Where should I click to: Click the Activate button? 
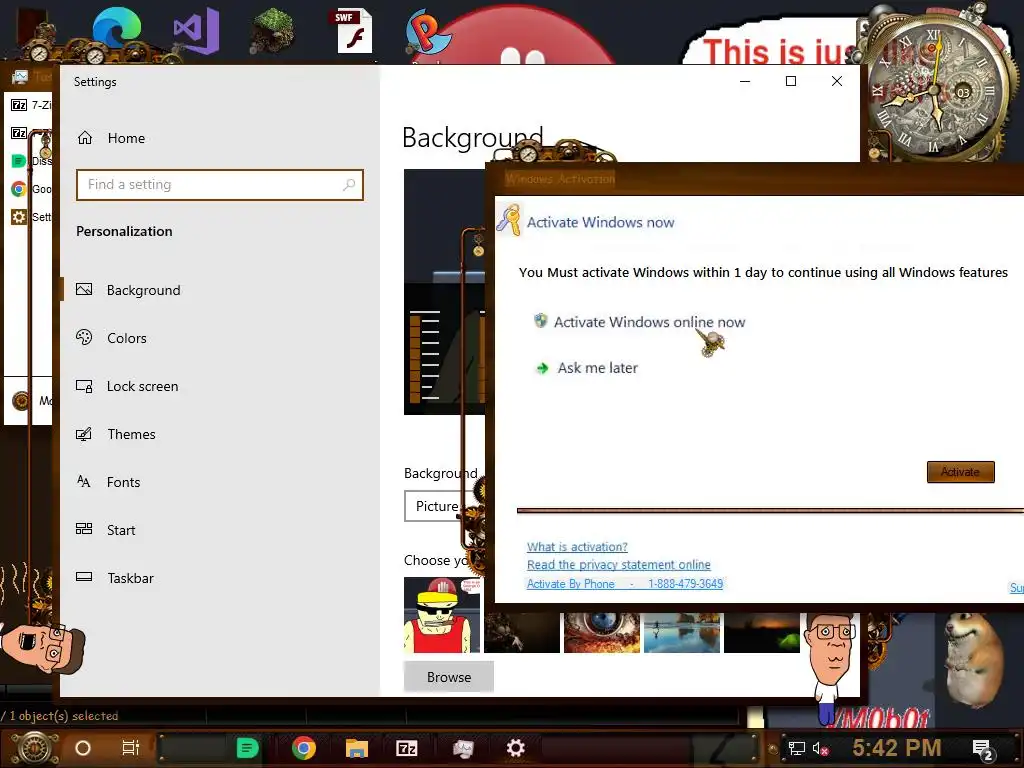pyautogui.click(x=961, y=472)
